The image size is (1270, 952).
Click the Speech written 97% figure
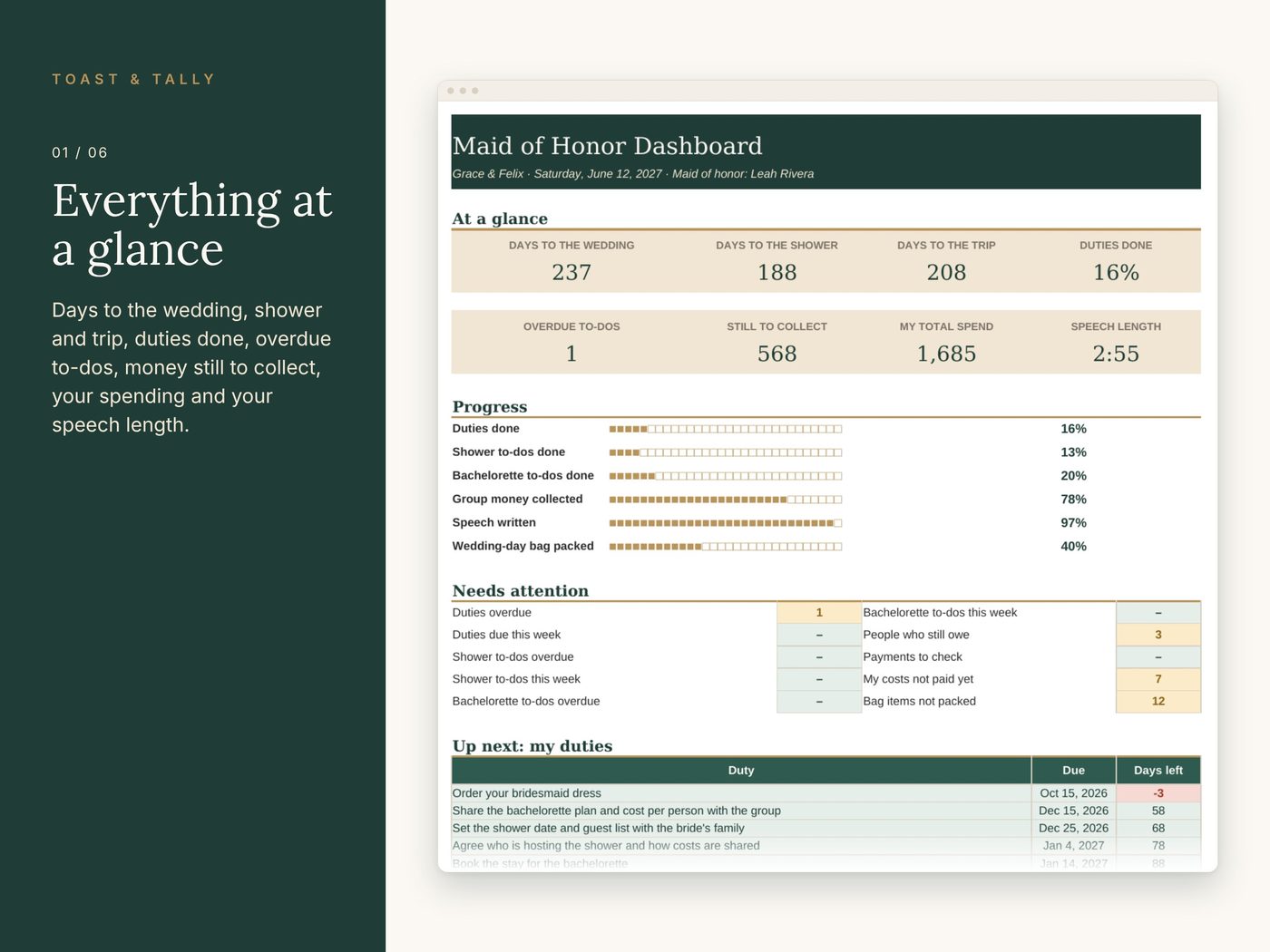pos(1073,523)
